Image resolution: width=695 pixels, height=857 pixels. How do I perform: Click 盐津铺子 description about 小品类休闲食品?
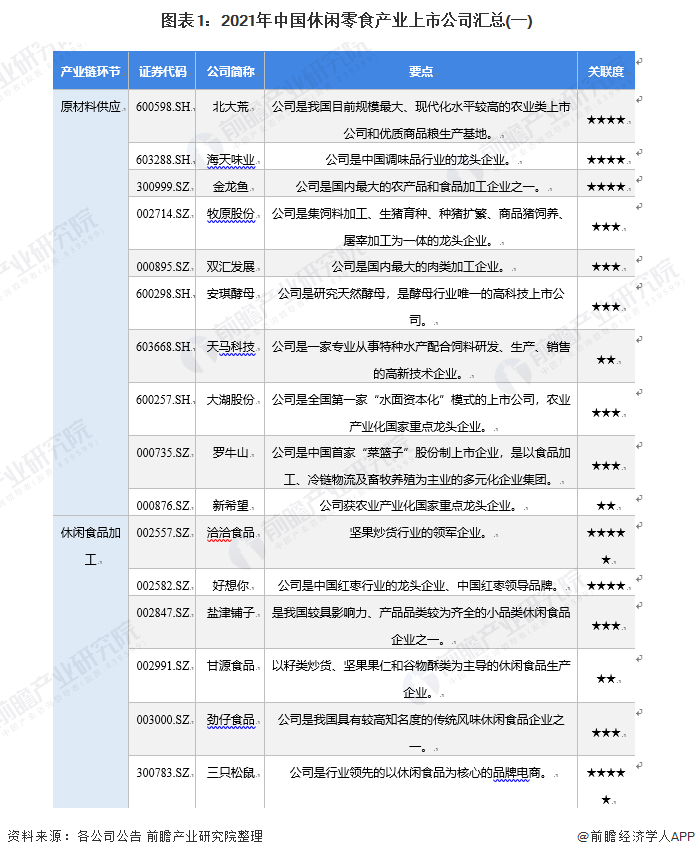[x=421, y=626]
